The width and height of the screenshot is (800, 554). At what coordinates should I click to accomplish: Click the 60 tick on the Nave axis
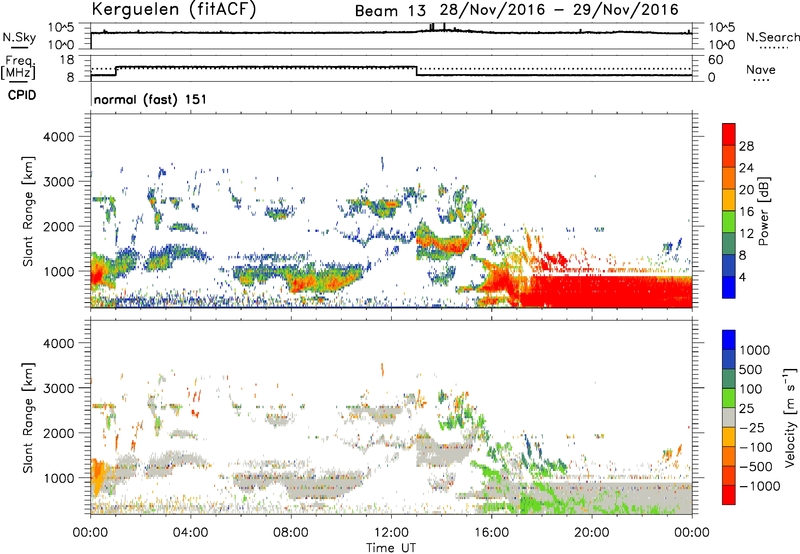[716, 60]
